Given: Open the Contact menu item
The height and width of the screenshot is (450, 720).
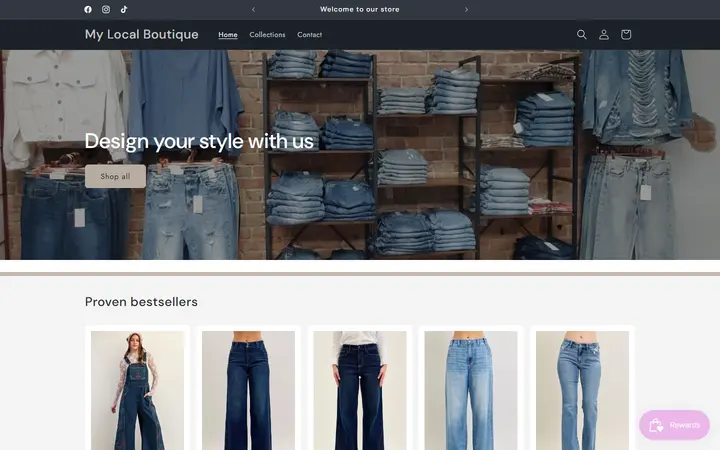Looking at the screenshot, I should (309, 34).
